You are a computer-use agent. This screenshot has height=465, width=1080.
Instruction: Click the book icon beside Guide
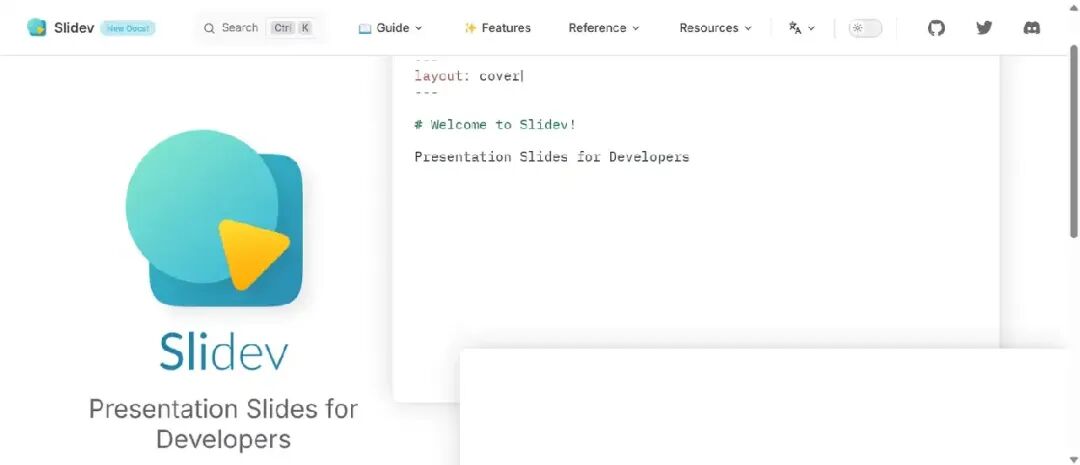(x=365, y=28)
